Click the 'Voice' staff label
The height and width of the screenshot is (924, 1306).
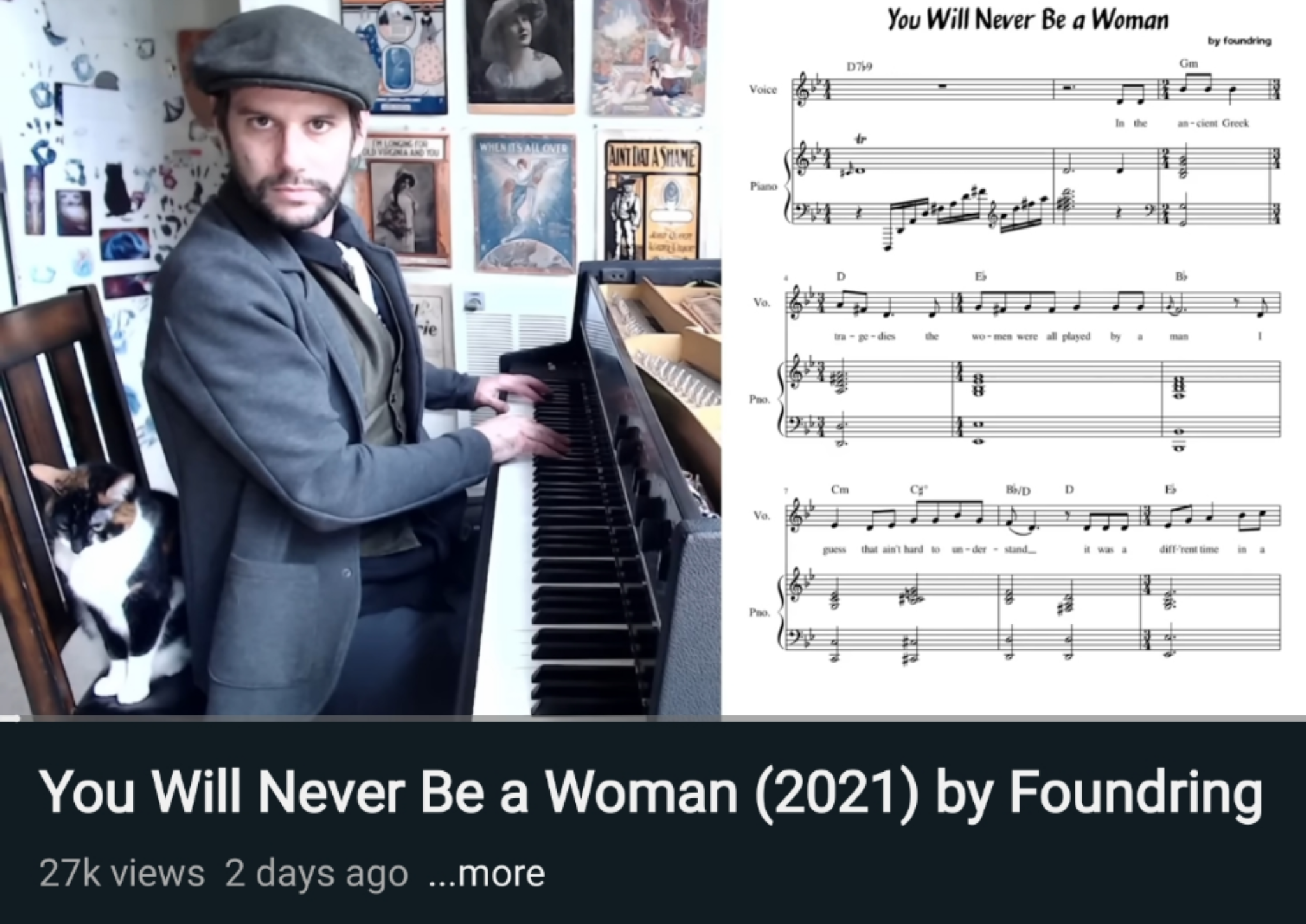tap(763, 90)
